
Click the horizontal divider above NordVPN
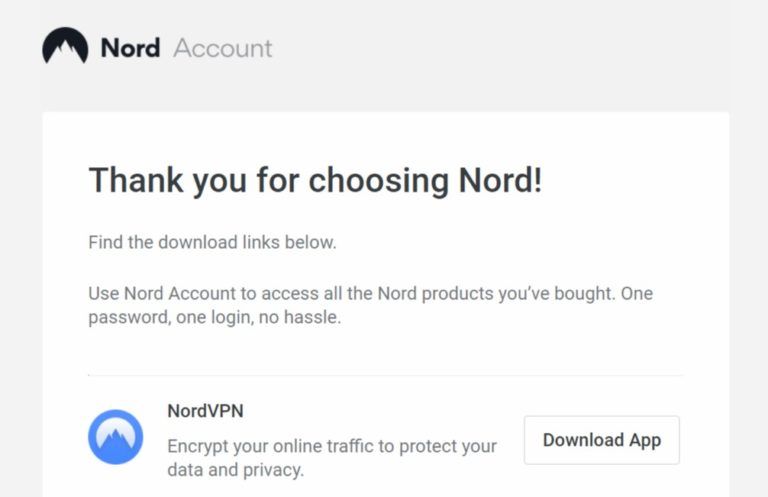click(x=385, y=376)
